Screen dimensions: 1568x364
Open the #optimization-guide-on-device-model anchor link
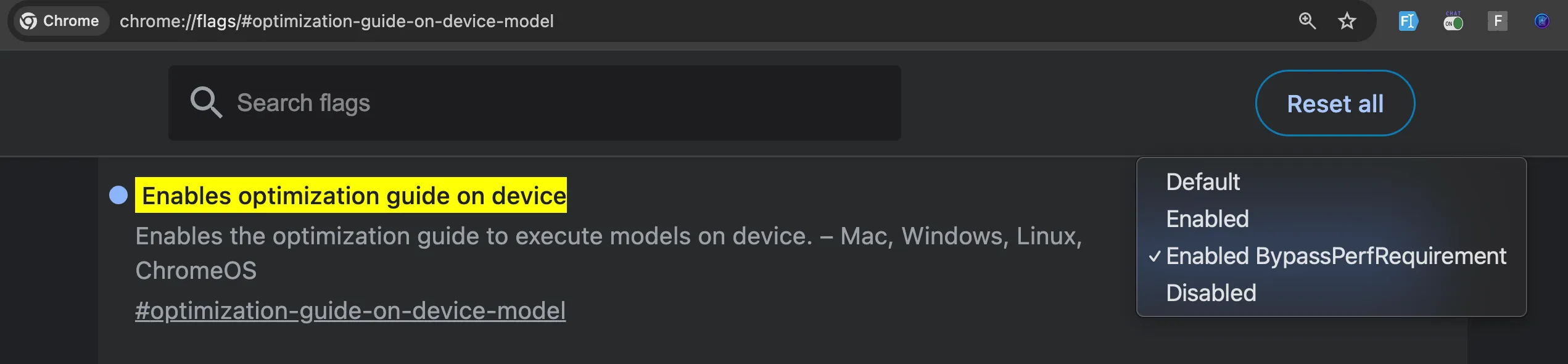tap(350, 311)
